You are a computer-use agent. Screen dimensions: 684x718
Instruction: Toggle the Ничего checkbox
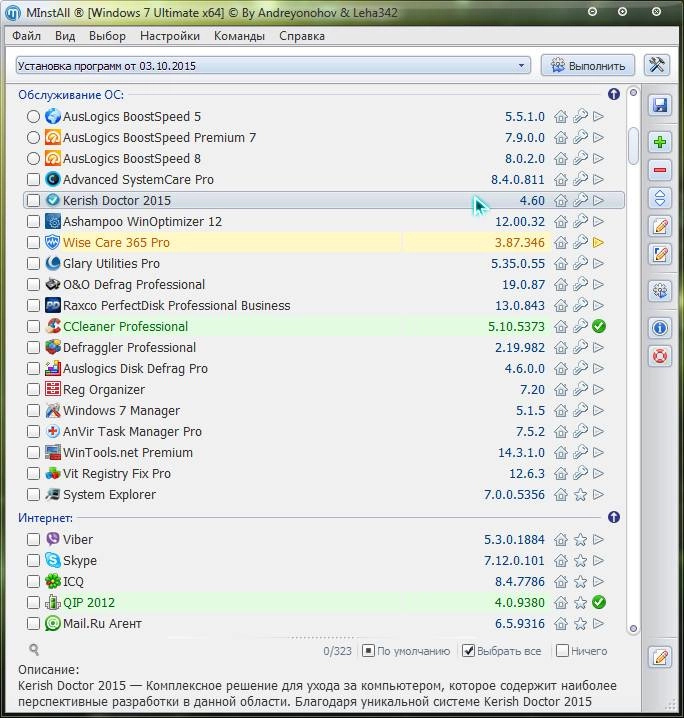pyautogui.click(x=562, y=651)
